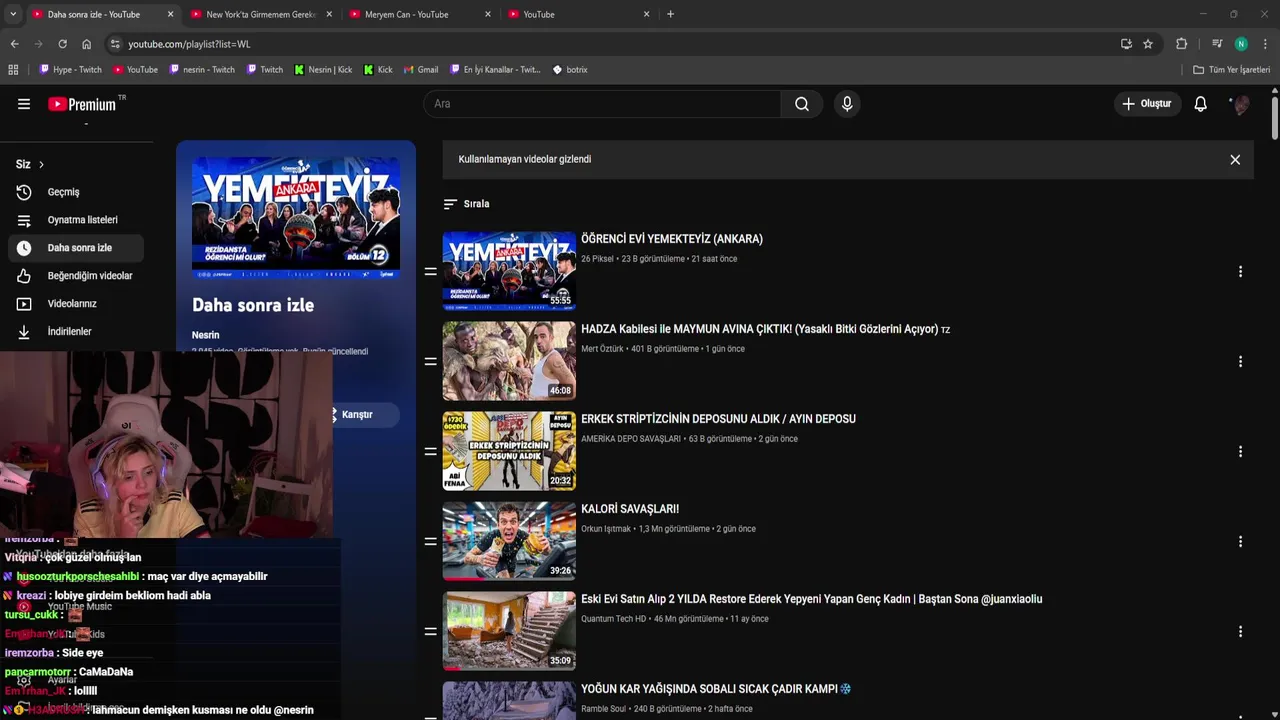The image size is (1280, 720).
Task: Open Eski Evi Satın Alıp video title
Action: point(811,599)
